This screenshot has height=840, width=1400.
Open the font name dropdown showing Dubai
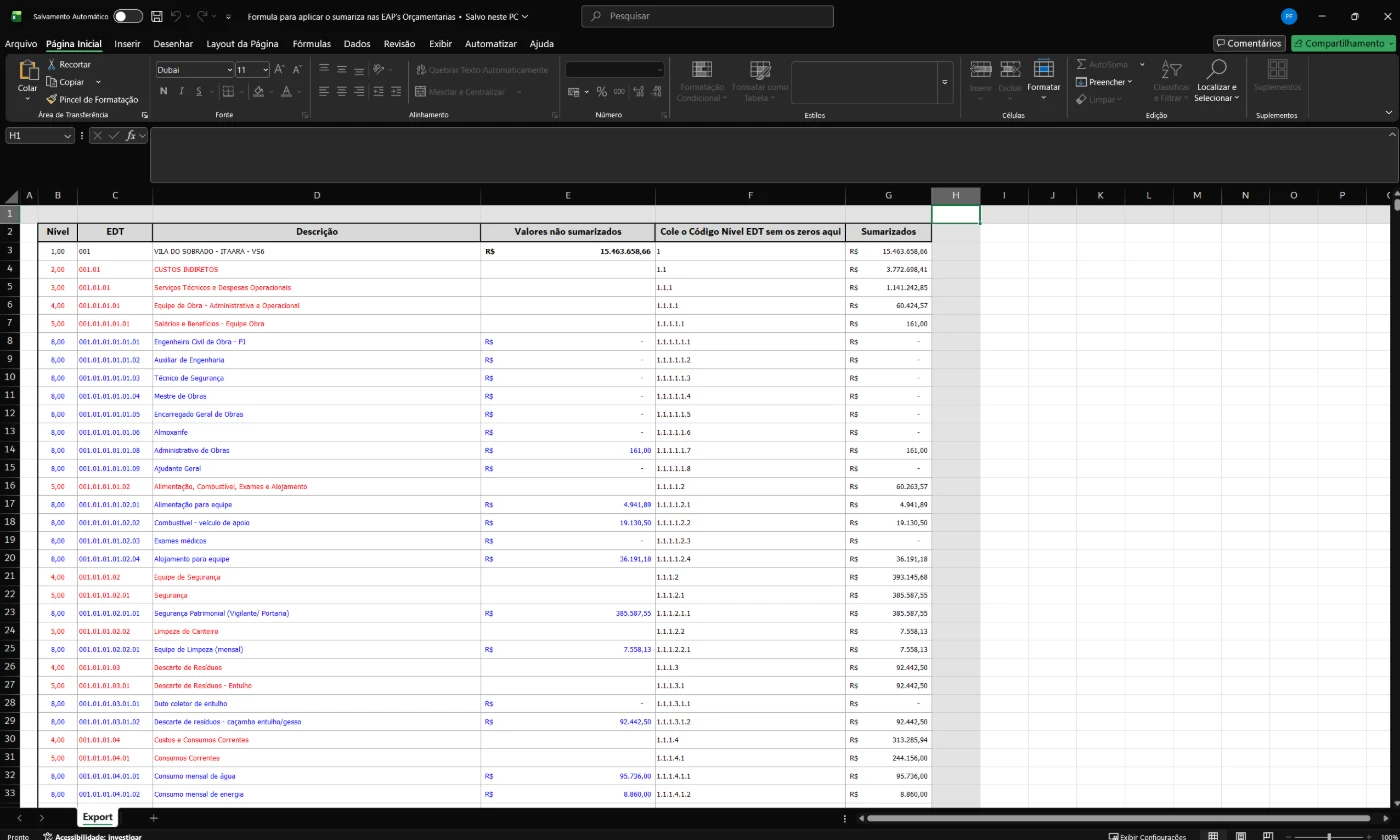(x=228, y=70)
